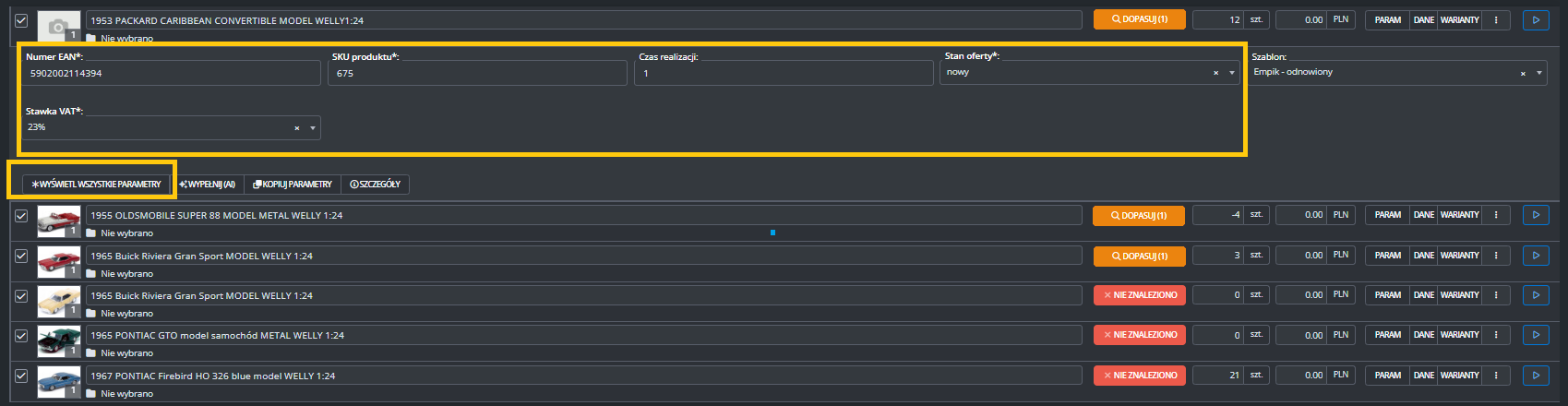
Task: Click the play arrow in the 1965 Pontiac GTO row
Action: coord(1536,335)
